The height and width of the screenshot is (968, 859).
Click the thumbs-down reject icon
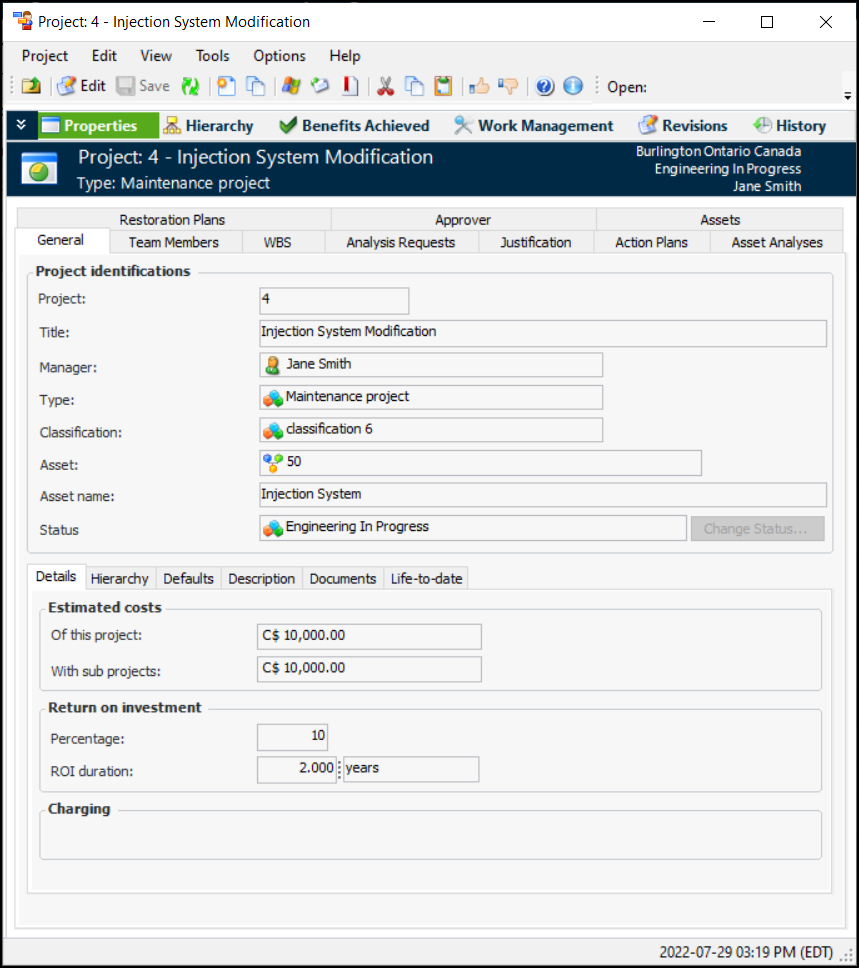(509, 86)
